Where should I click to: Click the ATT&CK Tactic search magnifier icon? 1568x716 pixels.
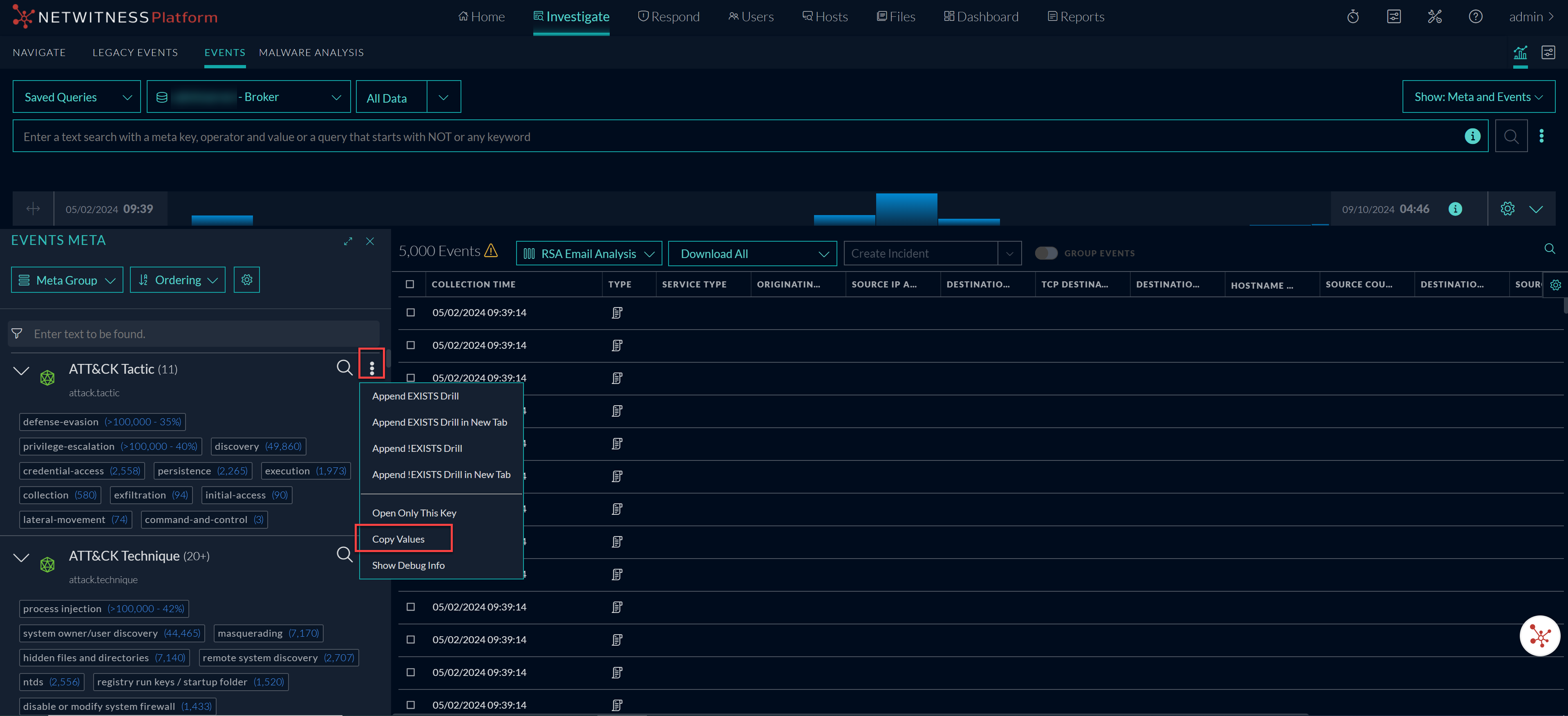click(344, 368)
